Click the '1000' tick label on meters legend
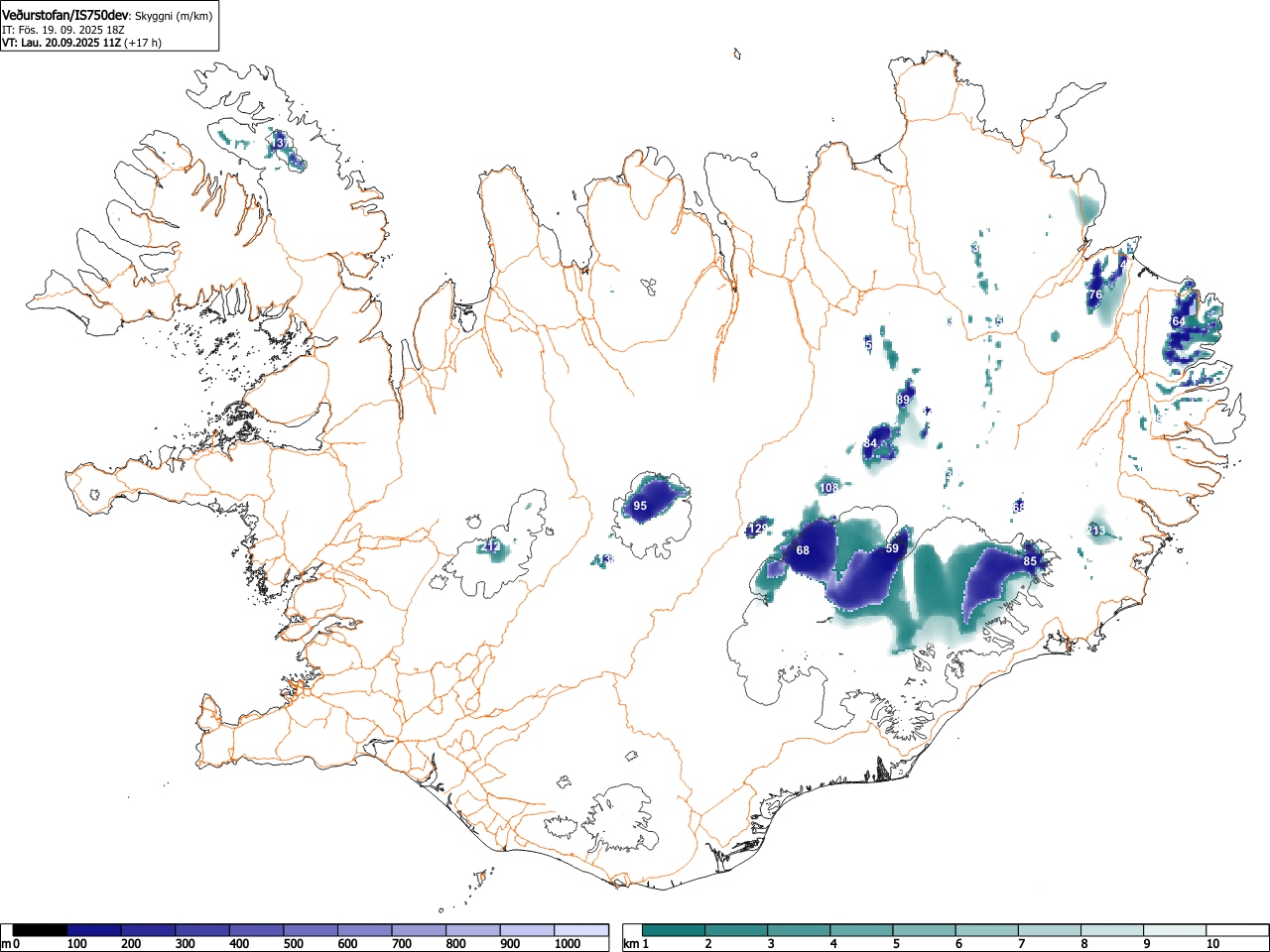This screenshot has width=1270, height=952. point(567,944)
